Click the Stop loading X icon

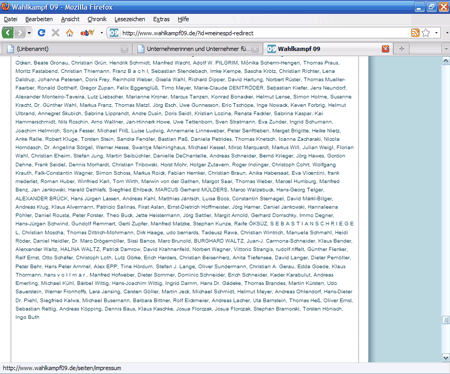coord(55,33)
